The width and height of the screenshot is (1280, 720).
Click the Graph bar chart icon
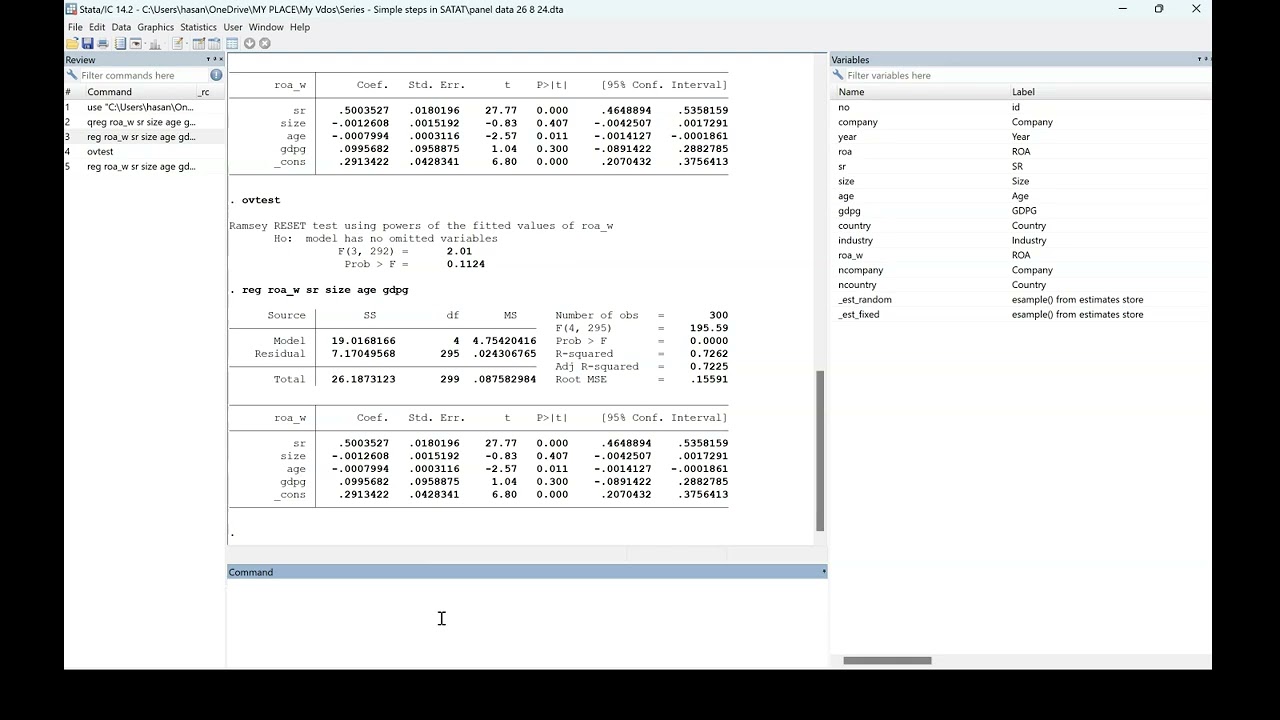(155, 43)
